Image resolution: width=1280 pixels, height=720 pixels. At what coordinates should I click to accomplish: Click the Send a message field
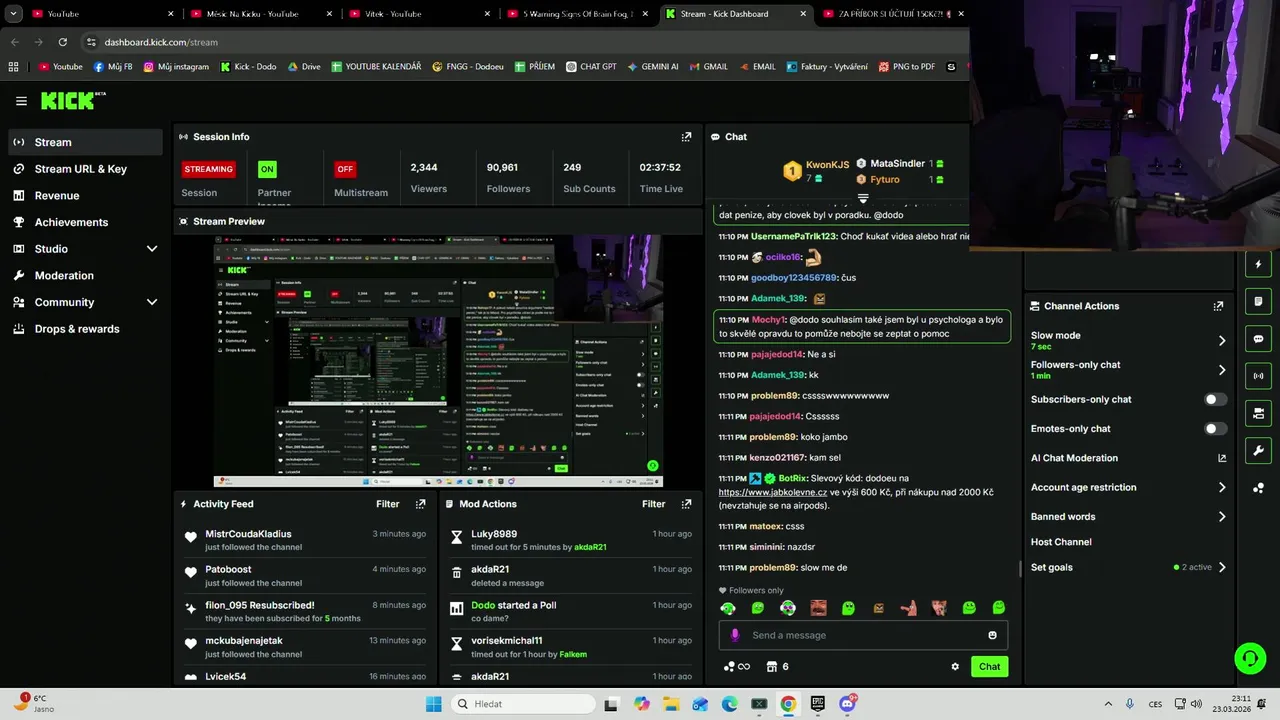point(863,635)
